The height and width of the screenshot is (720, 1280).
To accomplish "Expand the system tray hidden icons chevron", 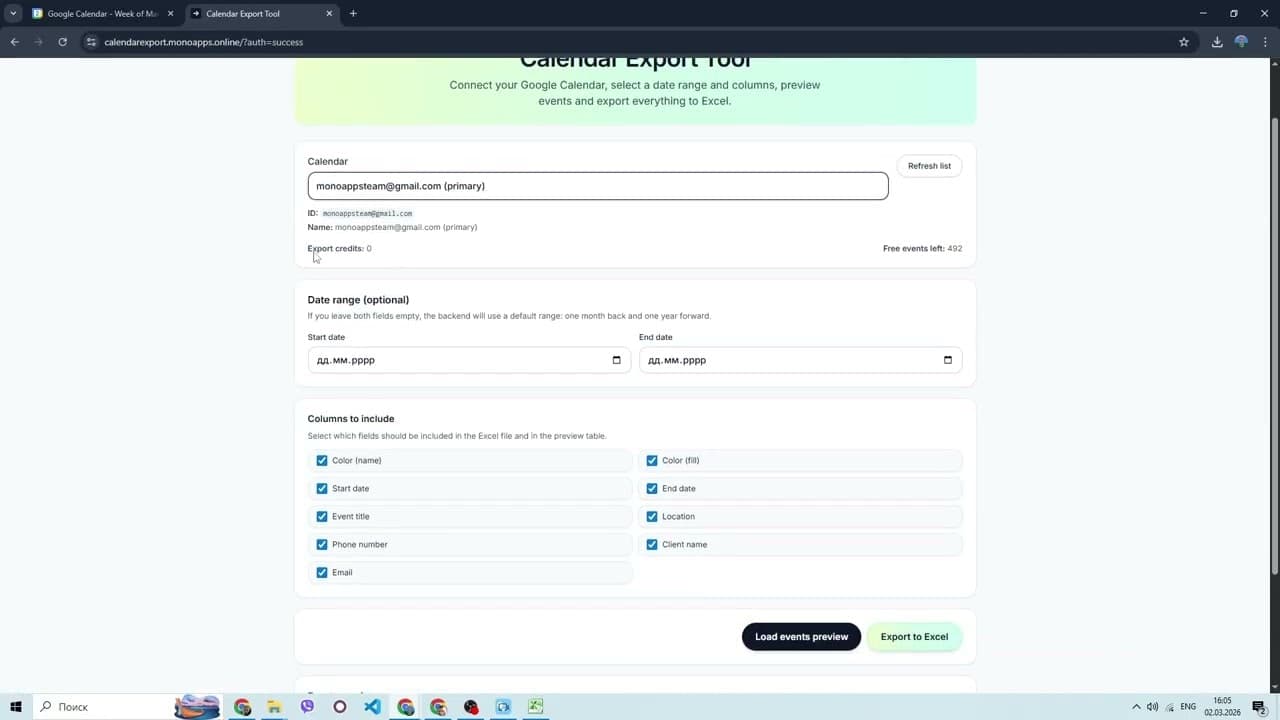I will click(1137, 707).
